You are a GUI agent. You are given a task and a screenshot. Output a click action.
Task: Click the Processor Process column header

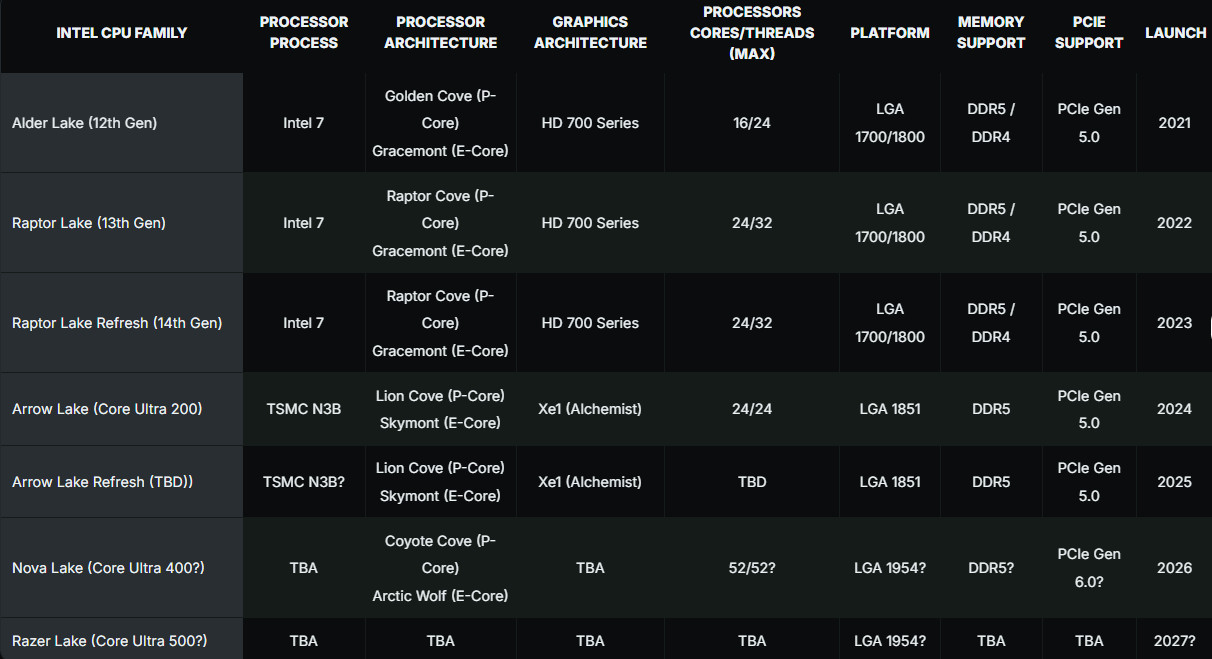[x=303, y=33]
